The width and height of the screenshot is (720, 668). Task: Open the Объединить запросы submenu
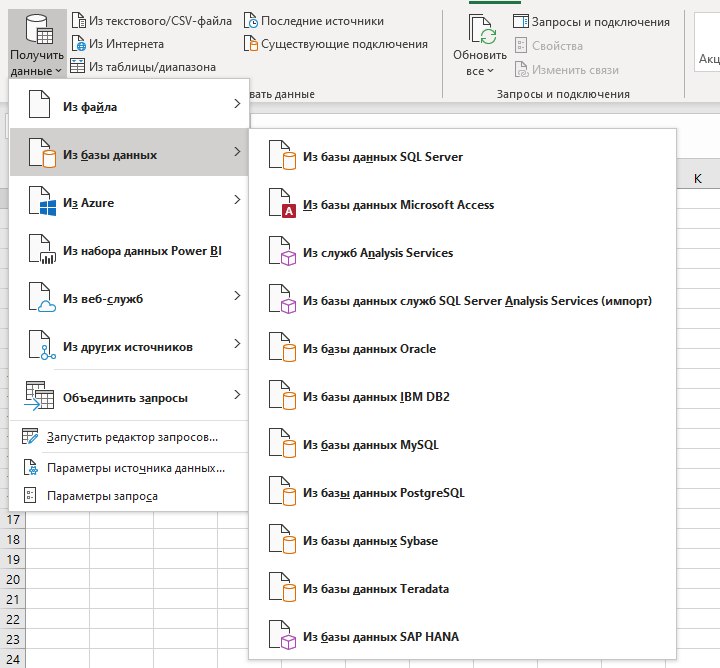(x=129, y=395)
